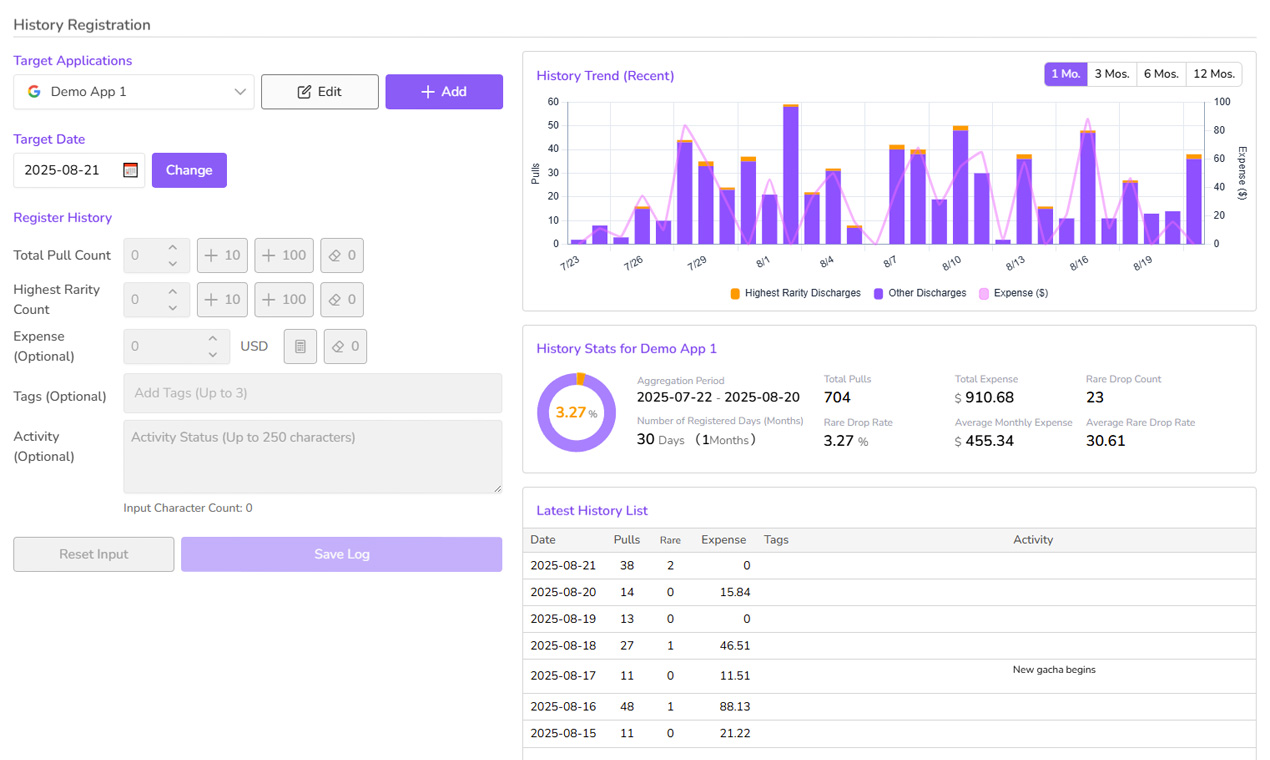Click the Expense calculator icon button
The image size is (1270, 760).
coord(300,346)
